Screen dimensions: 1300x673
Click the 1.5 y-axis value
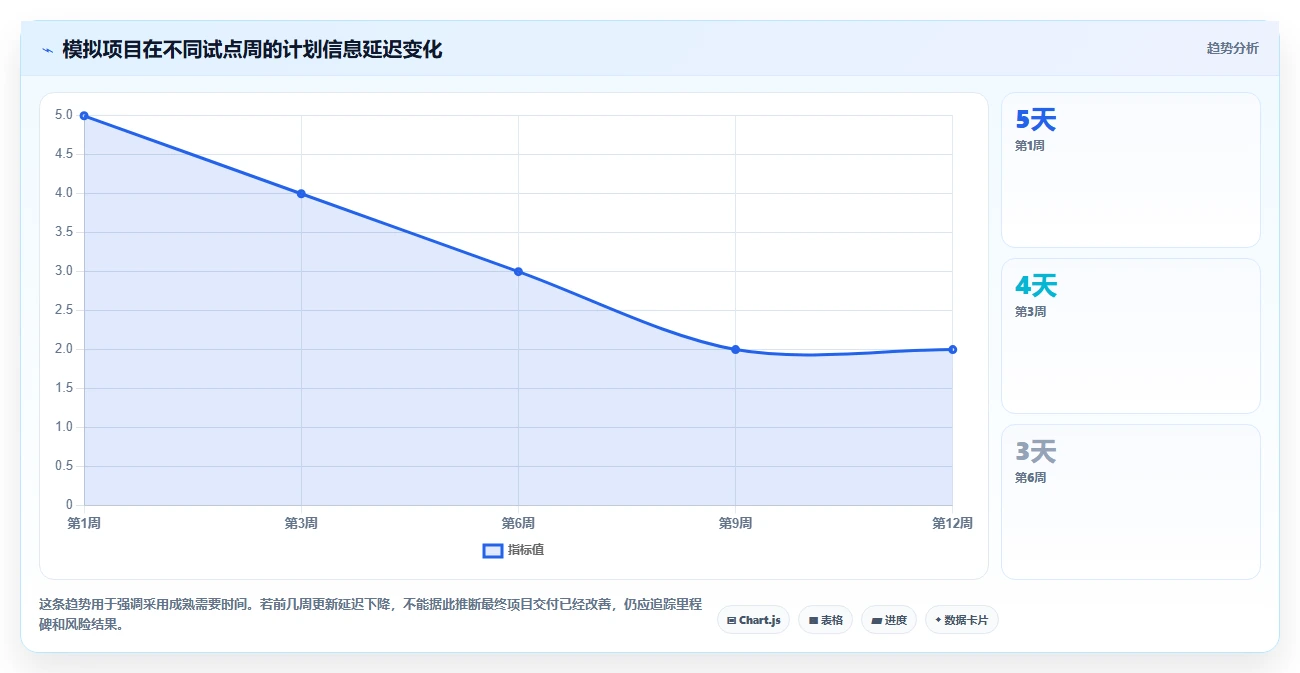coord(64,388)
